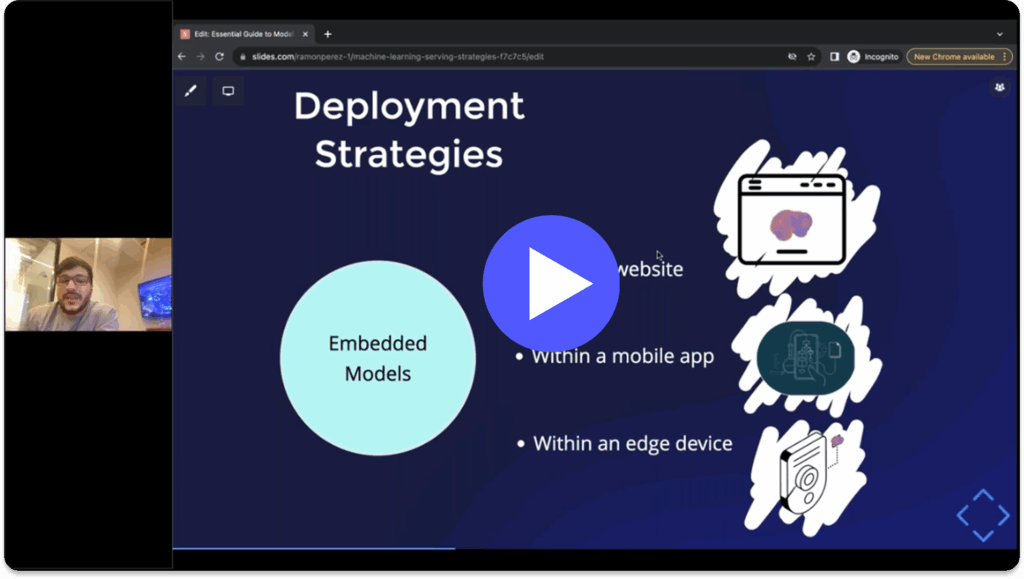Bookmark this page with the star icon
Screen dimensions: 1024x579
[811, 57]
